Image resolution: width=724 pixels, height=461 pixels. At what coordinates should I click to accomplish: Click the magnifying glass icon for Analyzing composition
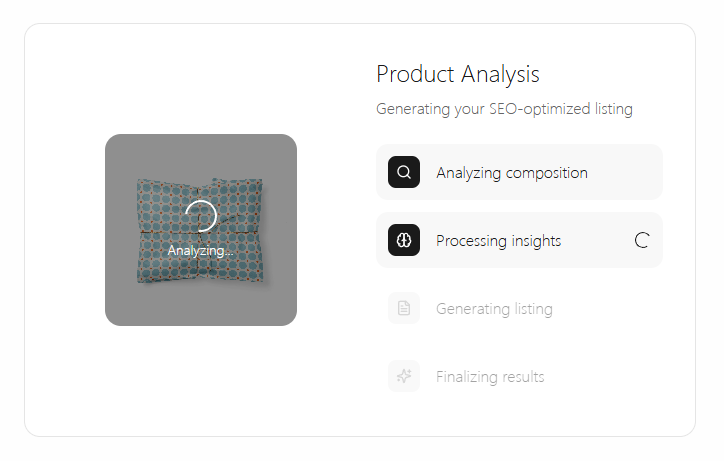point(404,172)
